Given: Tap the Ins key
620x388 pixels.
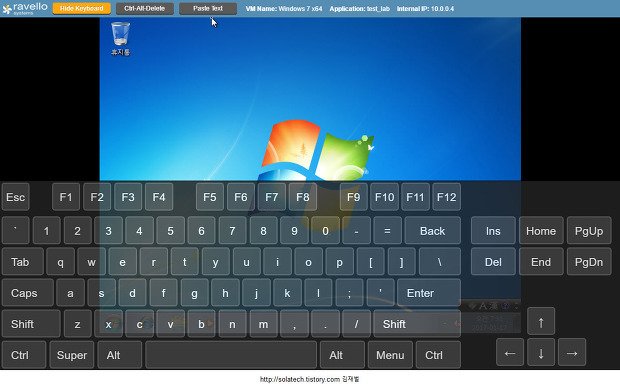Looking at the screenshot, I should coord(493,231).
